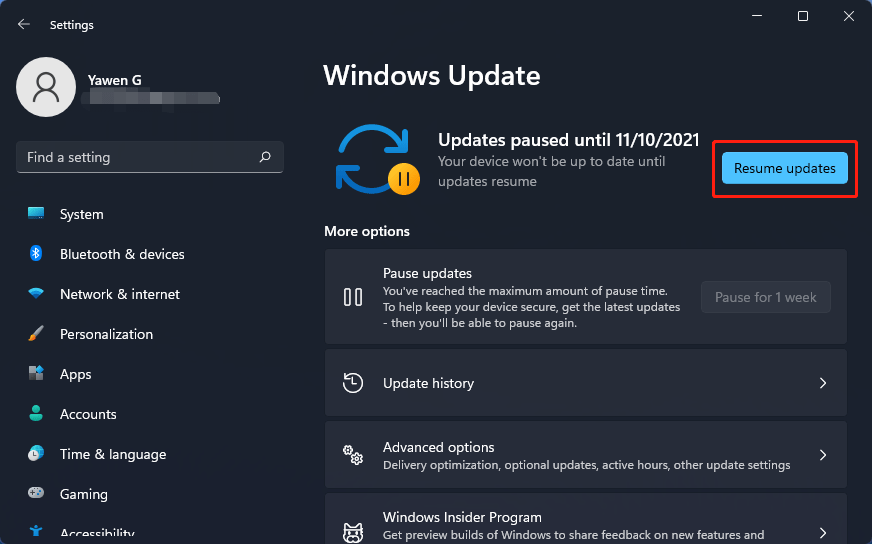Open Time & language settings
Screen dimensions: 872x544
click(150, 454)
